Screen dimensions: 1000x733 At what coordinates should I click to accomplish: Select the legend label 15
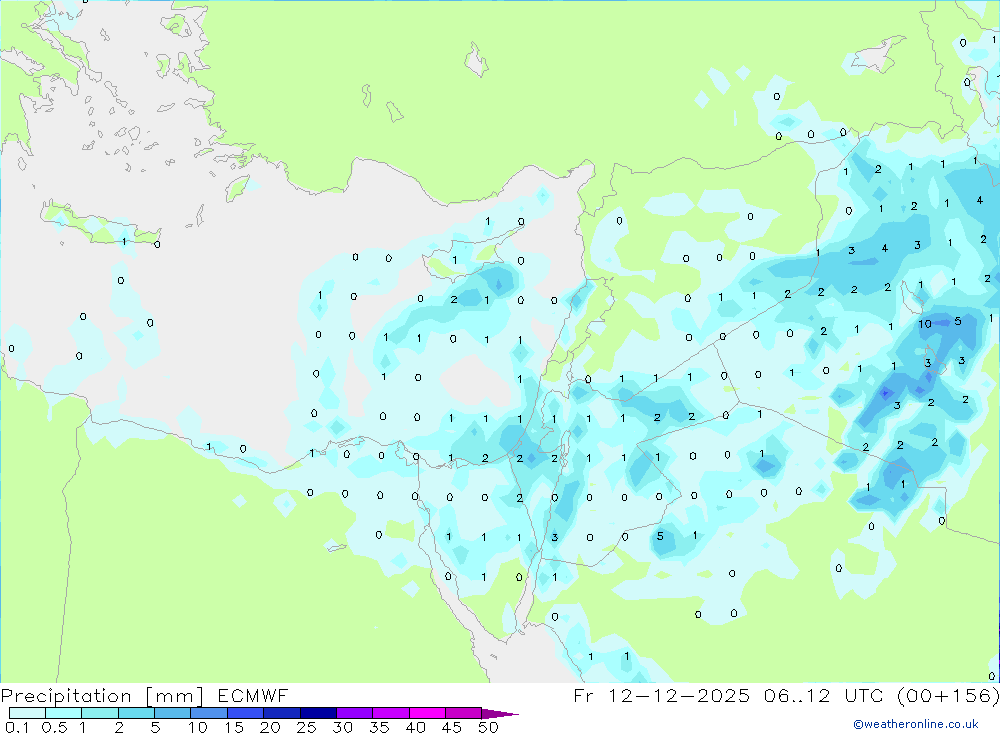[234, 727]
